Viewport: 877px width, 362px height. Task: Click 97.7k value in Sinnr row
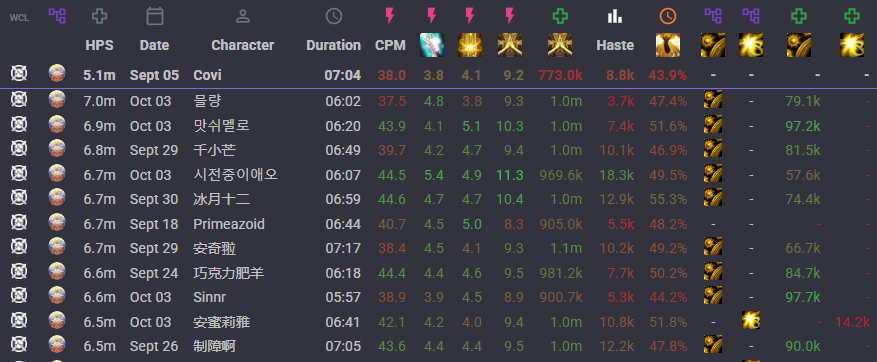pos(803,297)
